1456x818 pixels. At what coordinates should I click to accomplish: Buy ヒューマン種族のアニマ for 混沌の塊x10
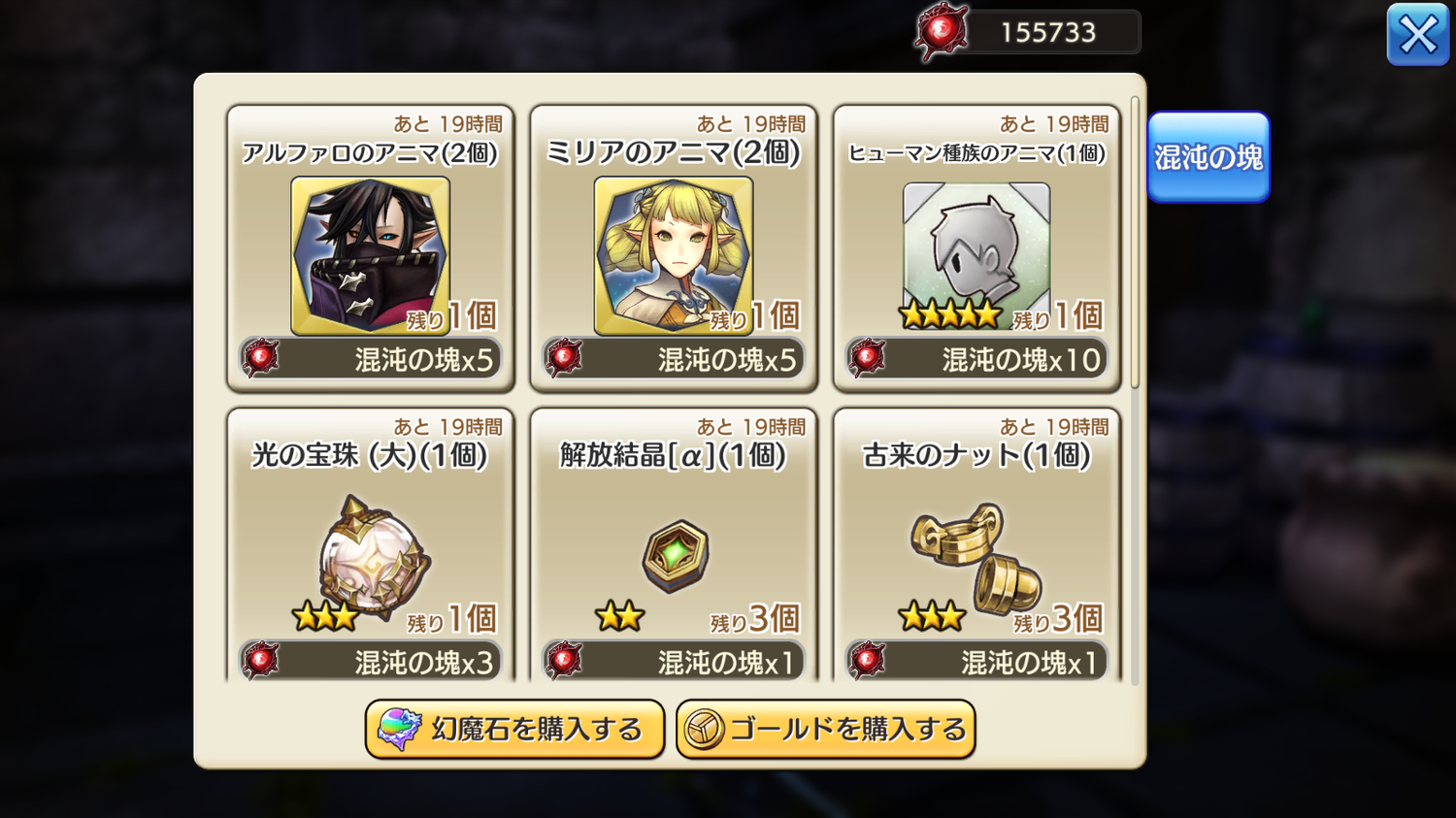point(976,359)
